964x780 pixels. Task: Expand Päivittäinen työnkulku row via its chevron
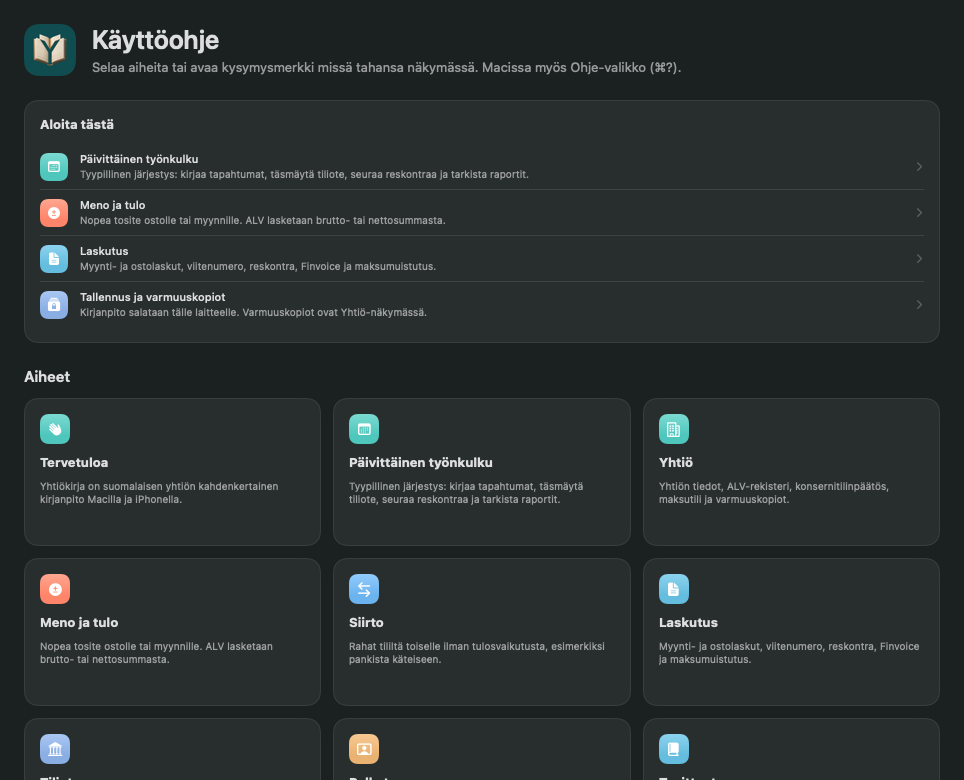point(919,167)
